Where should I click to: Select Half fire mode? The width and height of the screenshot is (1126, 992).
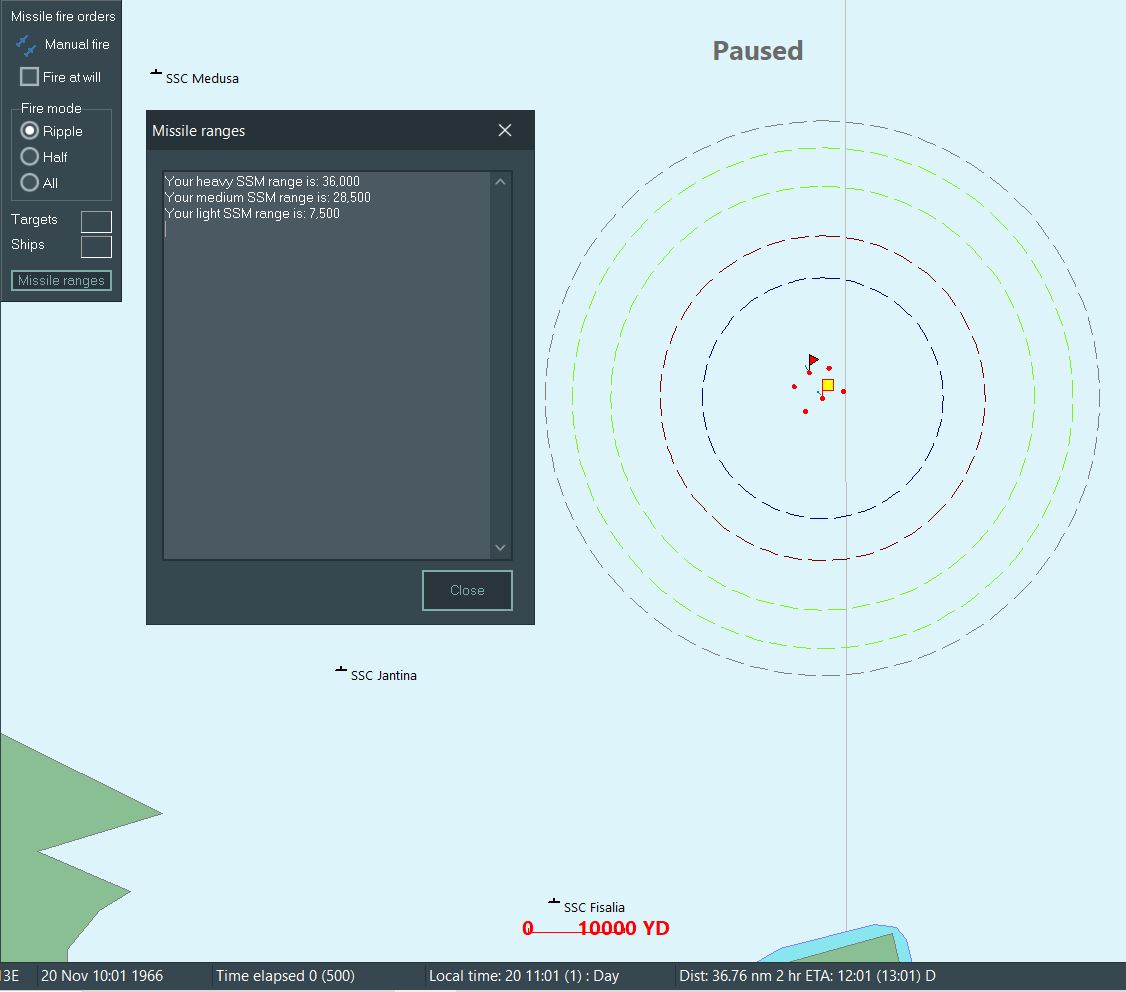29,157
